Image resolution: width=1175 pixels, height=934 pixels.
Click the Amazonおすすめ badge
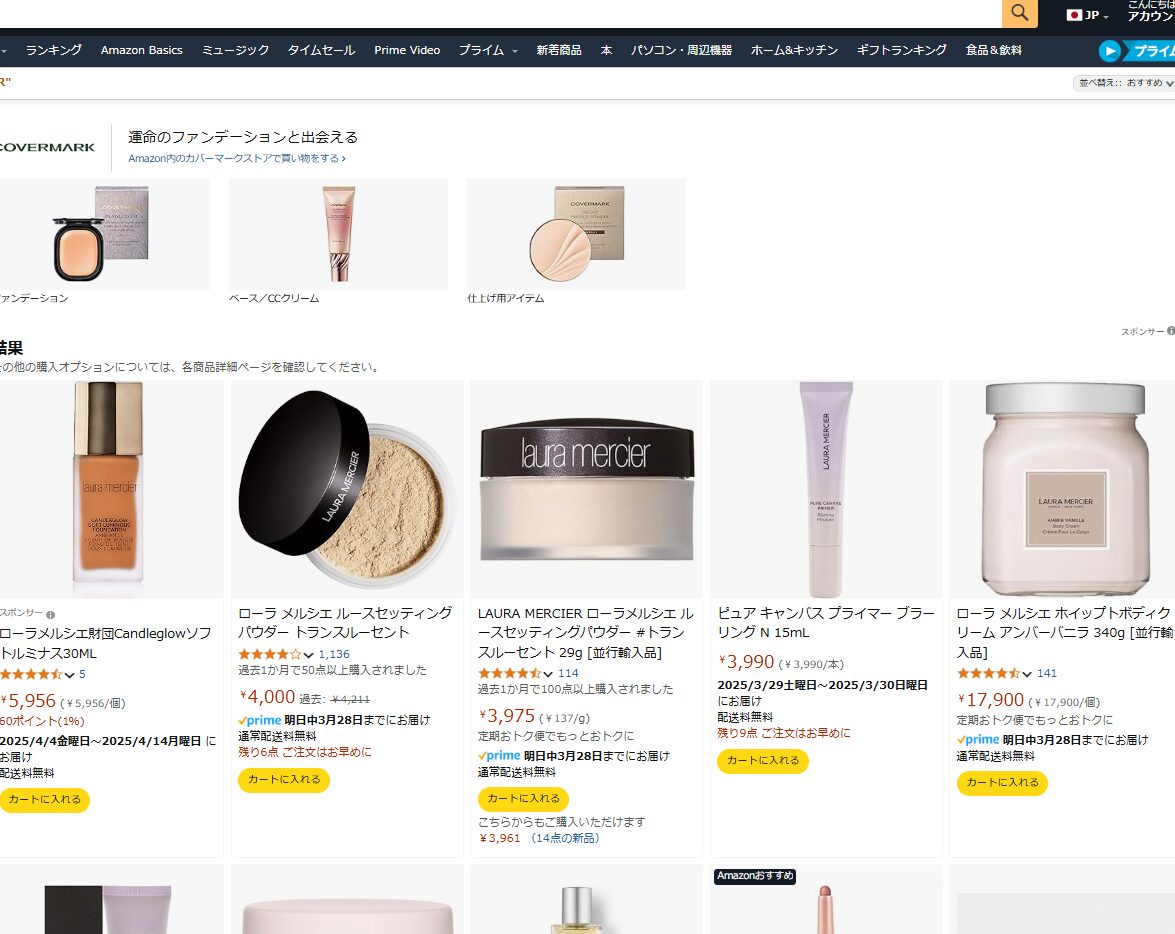pos(755,876)
